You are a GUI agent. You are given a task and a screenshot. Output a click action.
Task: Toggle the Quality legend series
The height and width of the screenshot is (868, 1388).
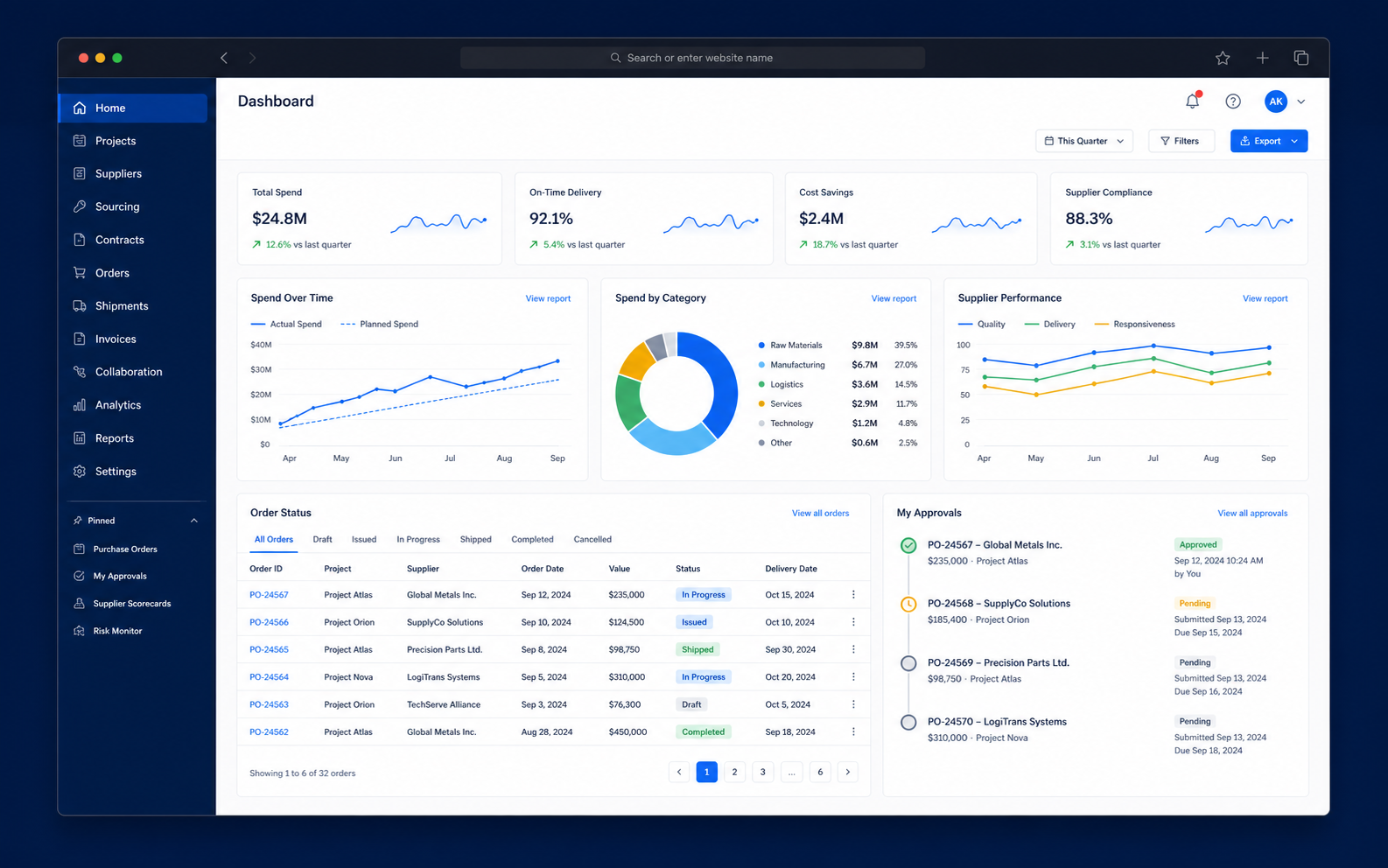pyautogui.click(x=981, y=325)
